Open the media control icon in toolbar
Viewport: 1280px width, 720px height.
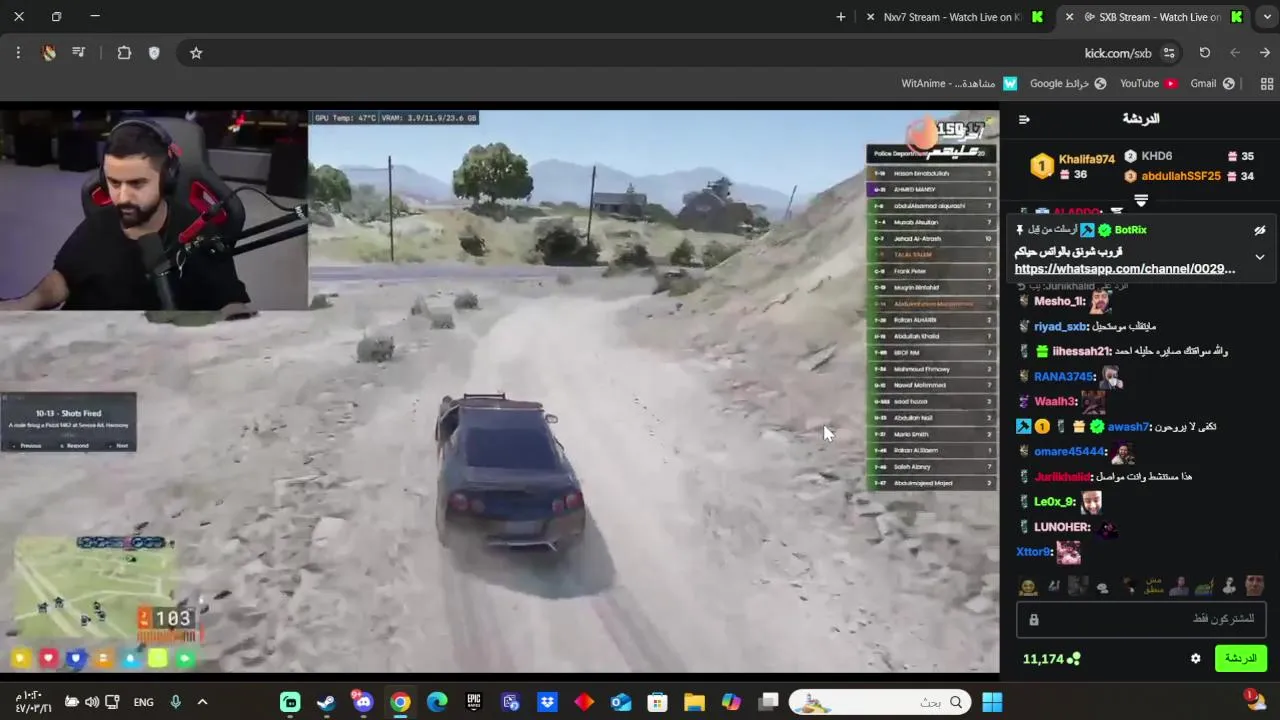pyautogui.click(x=79, y=53)
